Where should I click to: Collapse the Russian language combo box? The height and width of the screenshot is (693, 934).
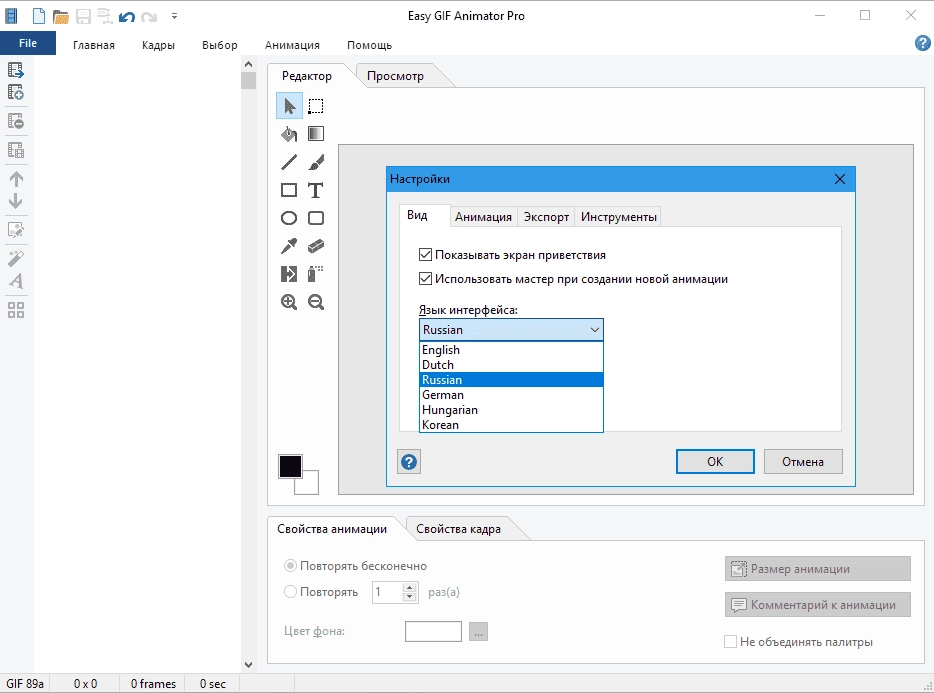tap(594, 330)
